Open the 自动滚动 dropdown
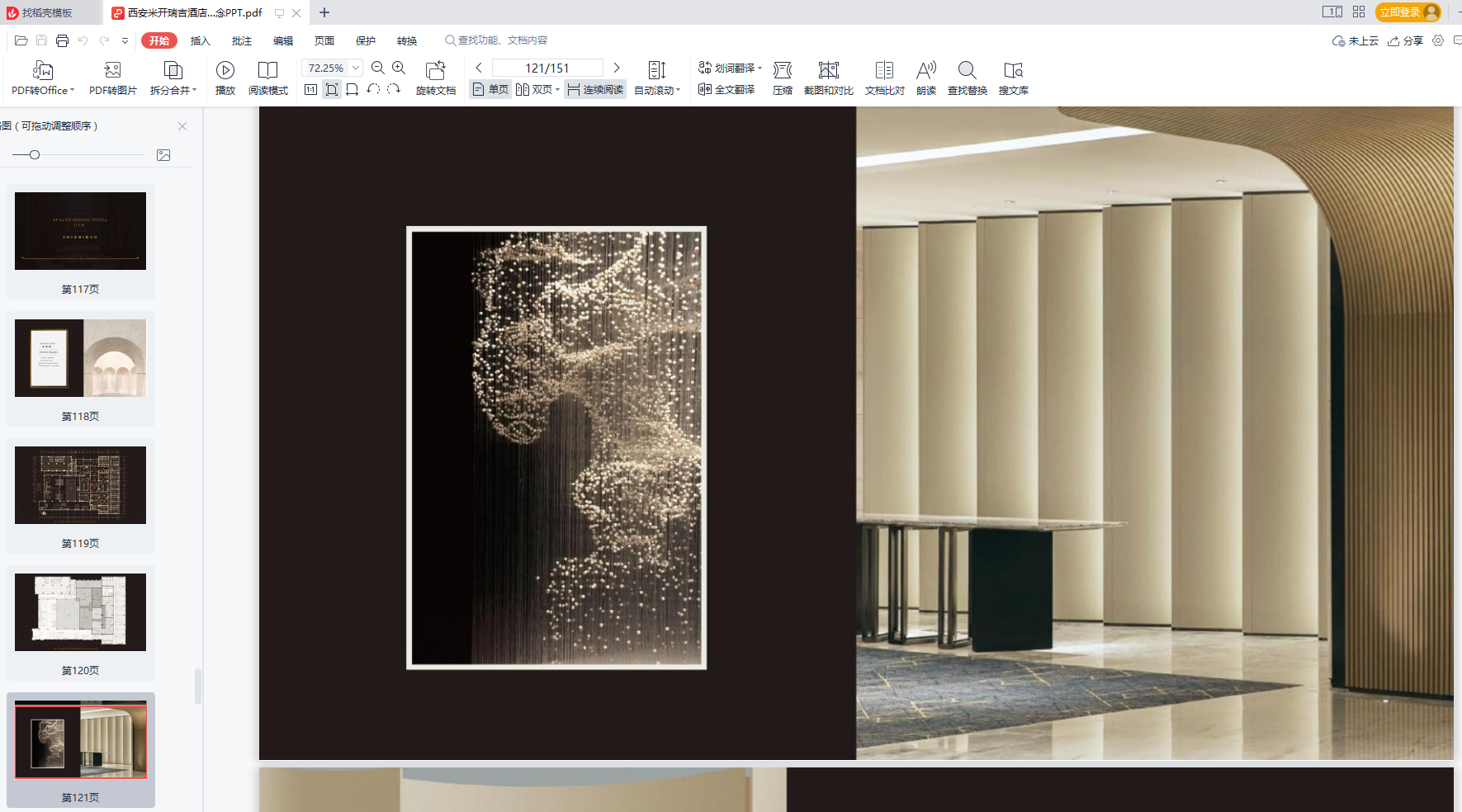The height and width of the screenshot is (812, 1462). click(x=657, y=78)
